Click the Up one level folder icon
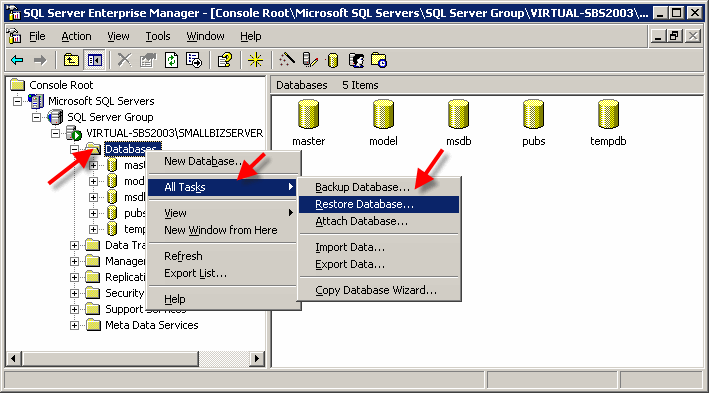709x393 pixels. [x=71, y=60]
